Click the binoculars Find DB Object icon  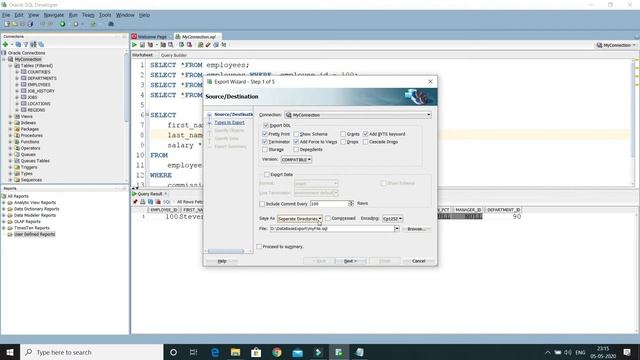coord(111,24)
